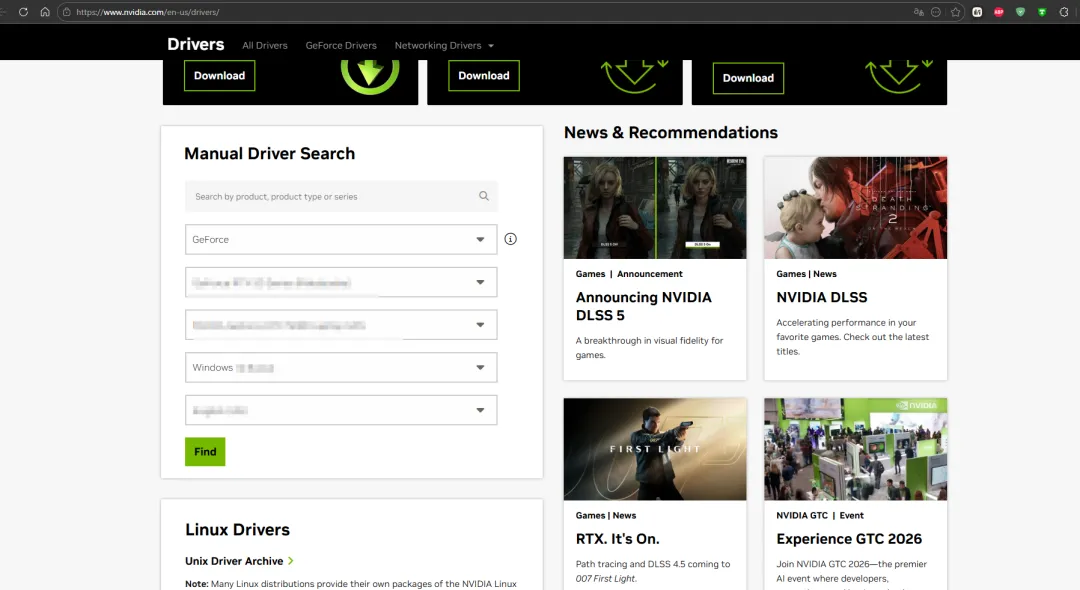Click the News & Recommendations heading
Screen dimensions: 1080x590
[x=671, y=132]
